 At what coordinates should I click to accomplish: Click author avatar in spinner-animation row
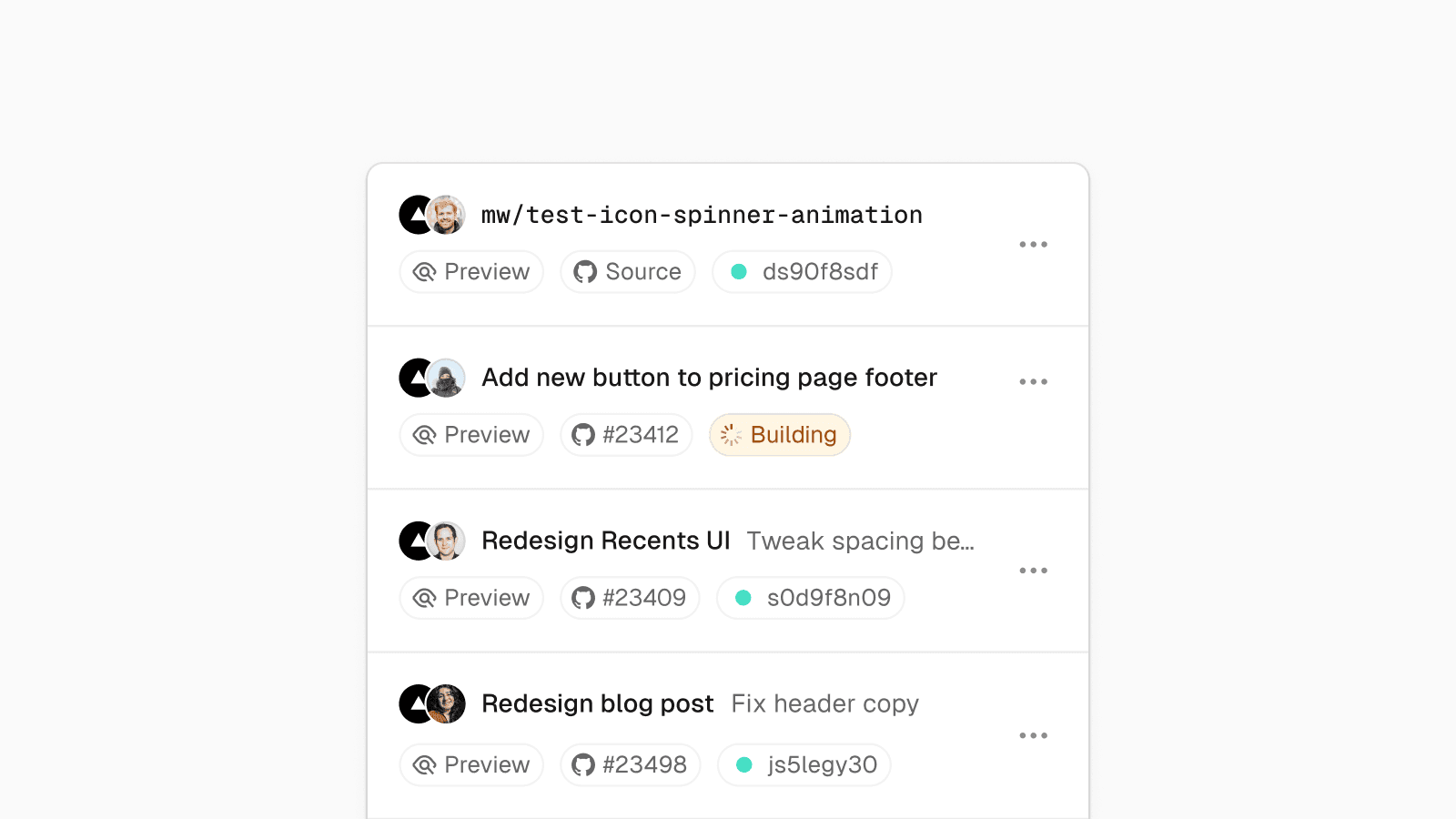[446, 215]
